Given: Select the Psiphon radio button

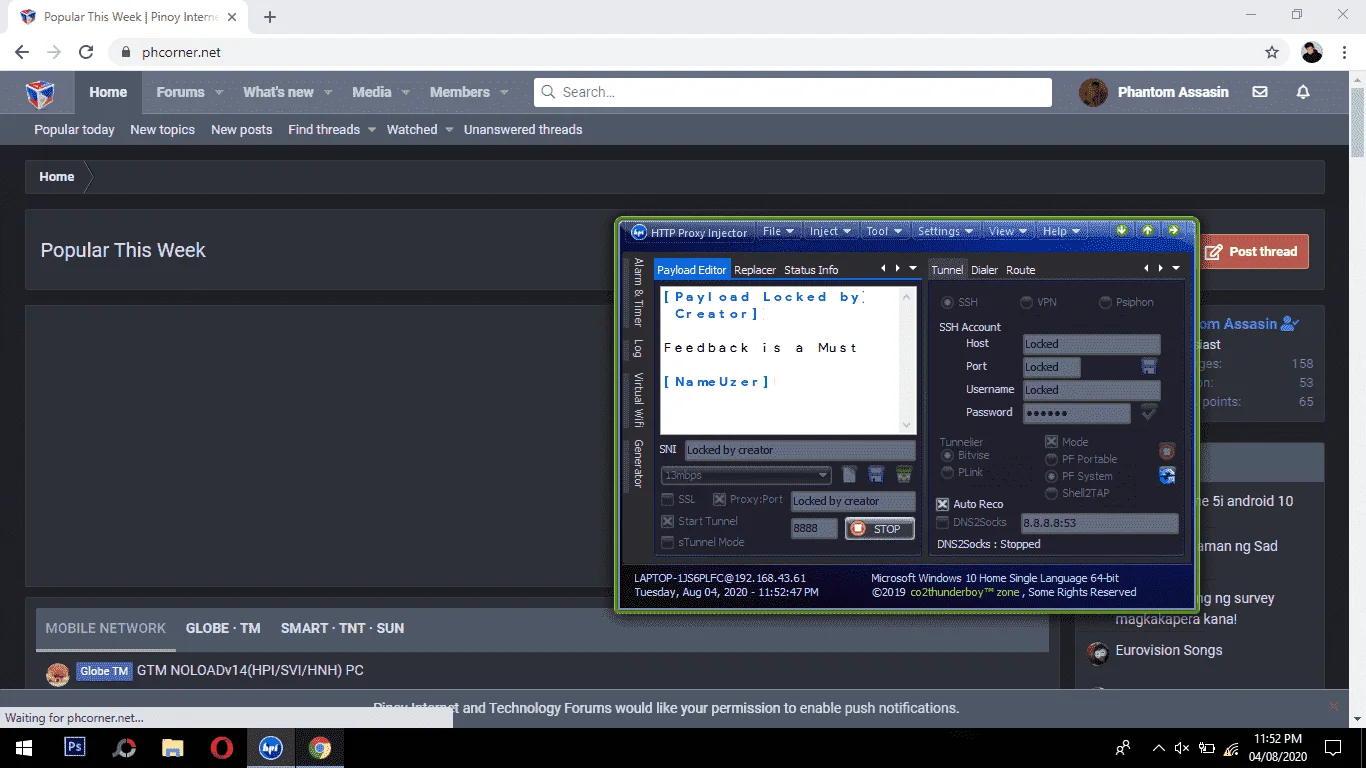Looking at the screenshot, I should (x=1105, y=302).
